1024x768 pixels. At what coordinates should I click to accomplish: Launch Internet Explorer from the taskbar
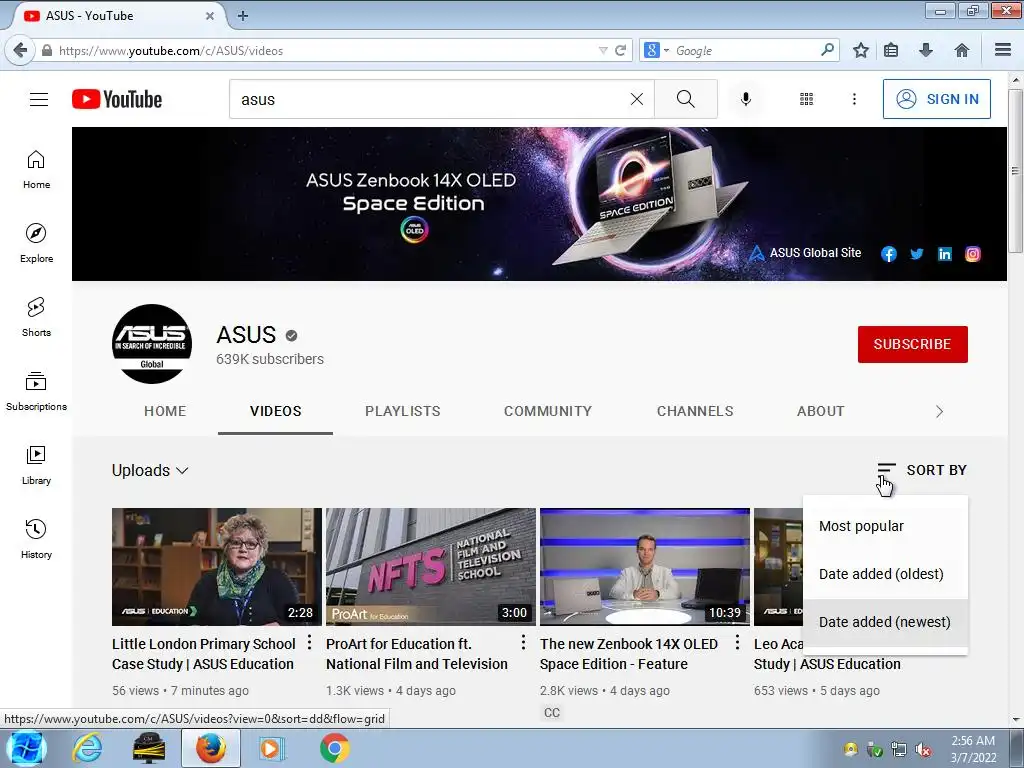click(88, 748)
